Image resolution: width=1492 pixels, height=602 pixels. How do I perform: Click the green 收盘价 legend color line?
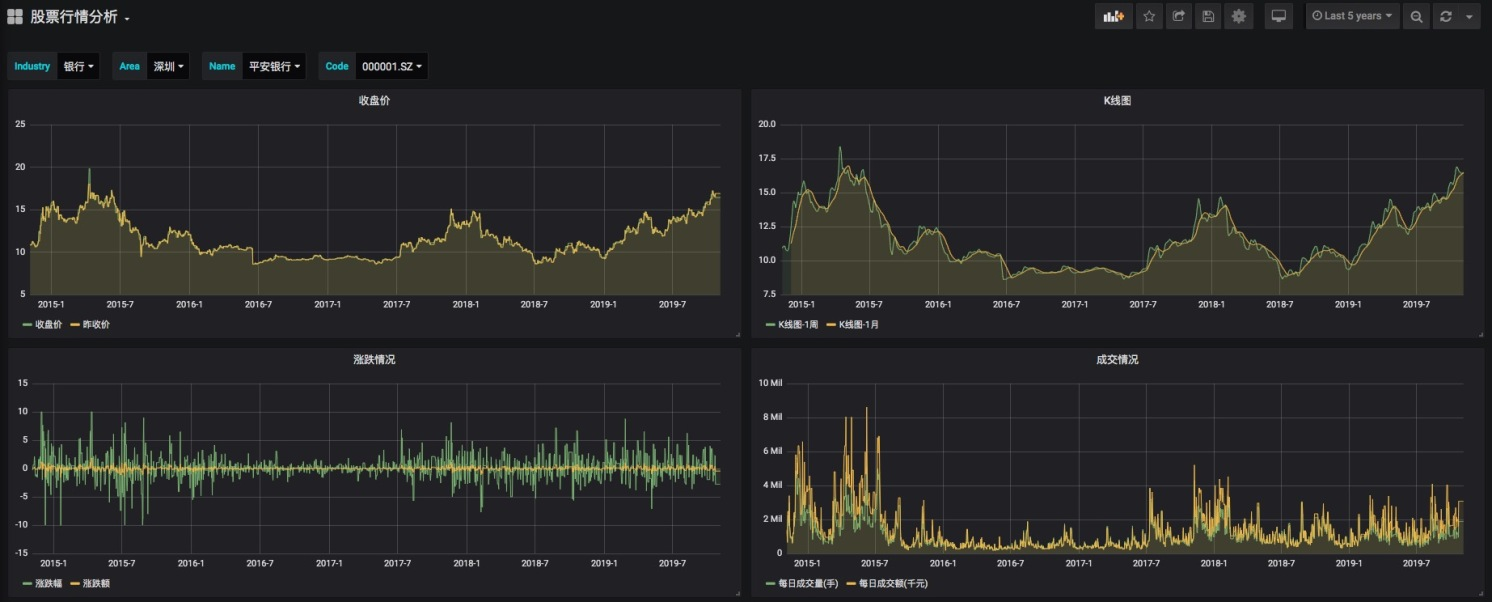coord(27,325)
